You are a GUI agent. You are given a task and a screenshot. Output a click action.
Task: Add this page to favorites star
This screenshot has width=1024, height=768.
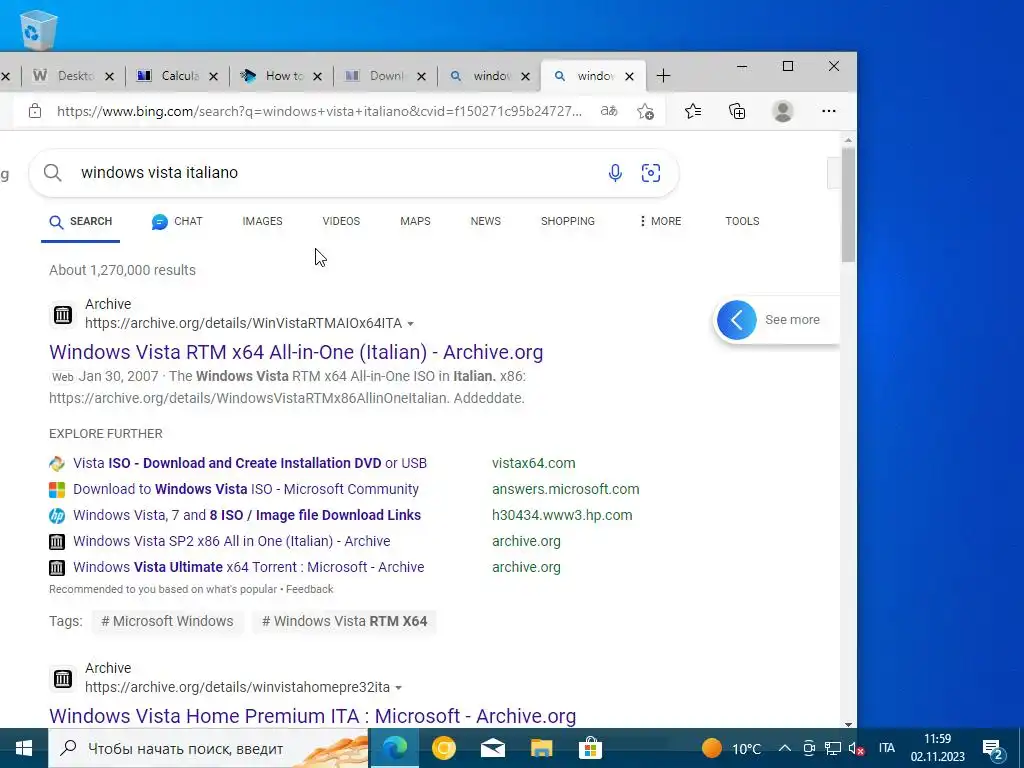pos(645,112)
